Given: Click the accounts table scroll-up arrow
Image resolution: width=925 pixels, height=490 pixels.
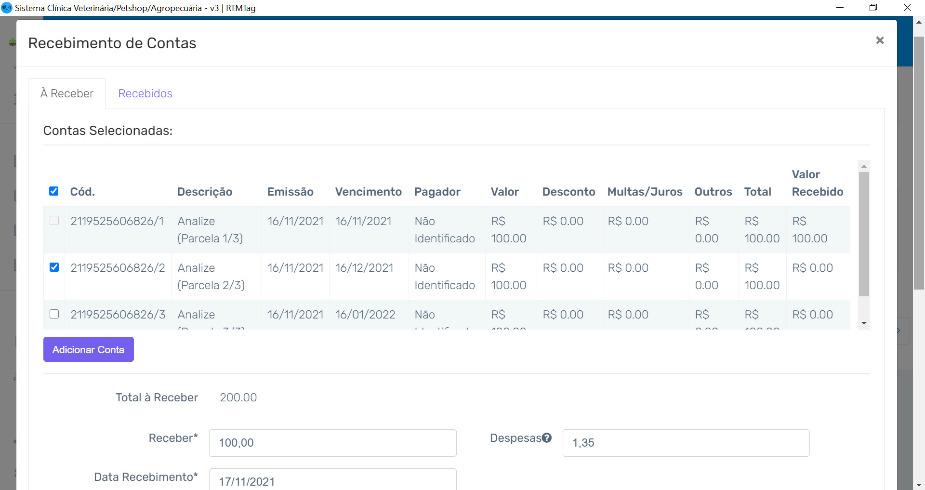Looking at the screenshot, I should [864, 166].
